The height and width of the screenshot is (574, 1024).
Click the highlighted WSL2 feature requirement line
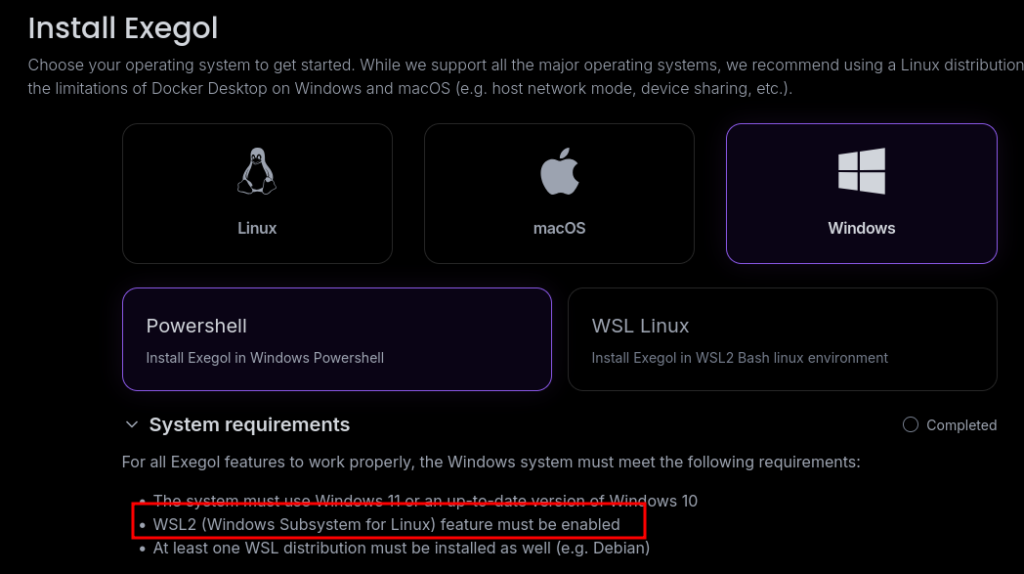387,524
